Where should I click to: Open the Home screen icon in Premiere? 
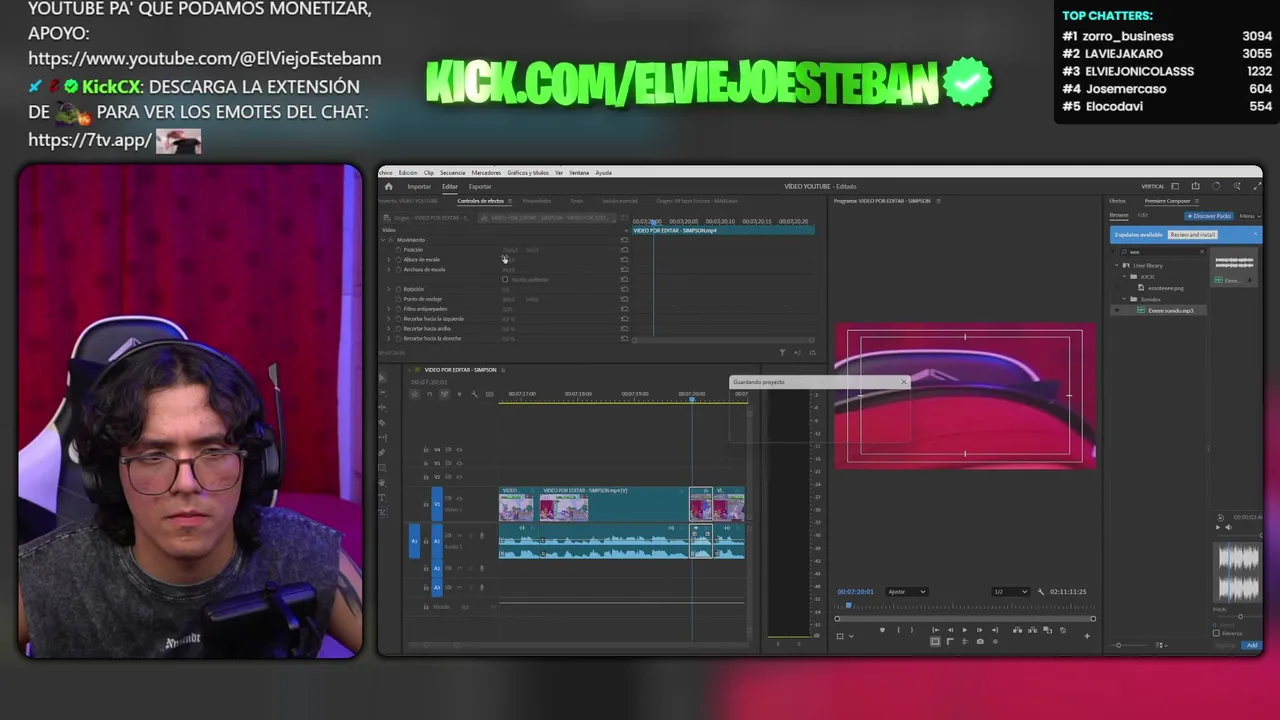click(x=388, y=186)
